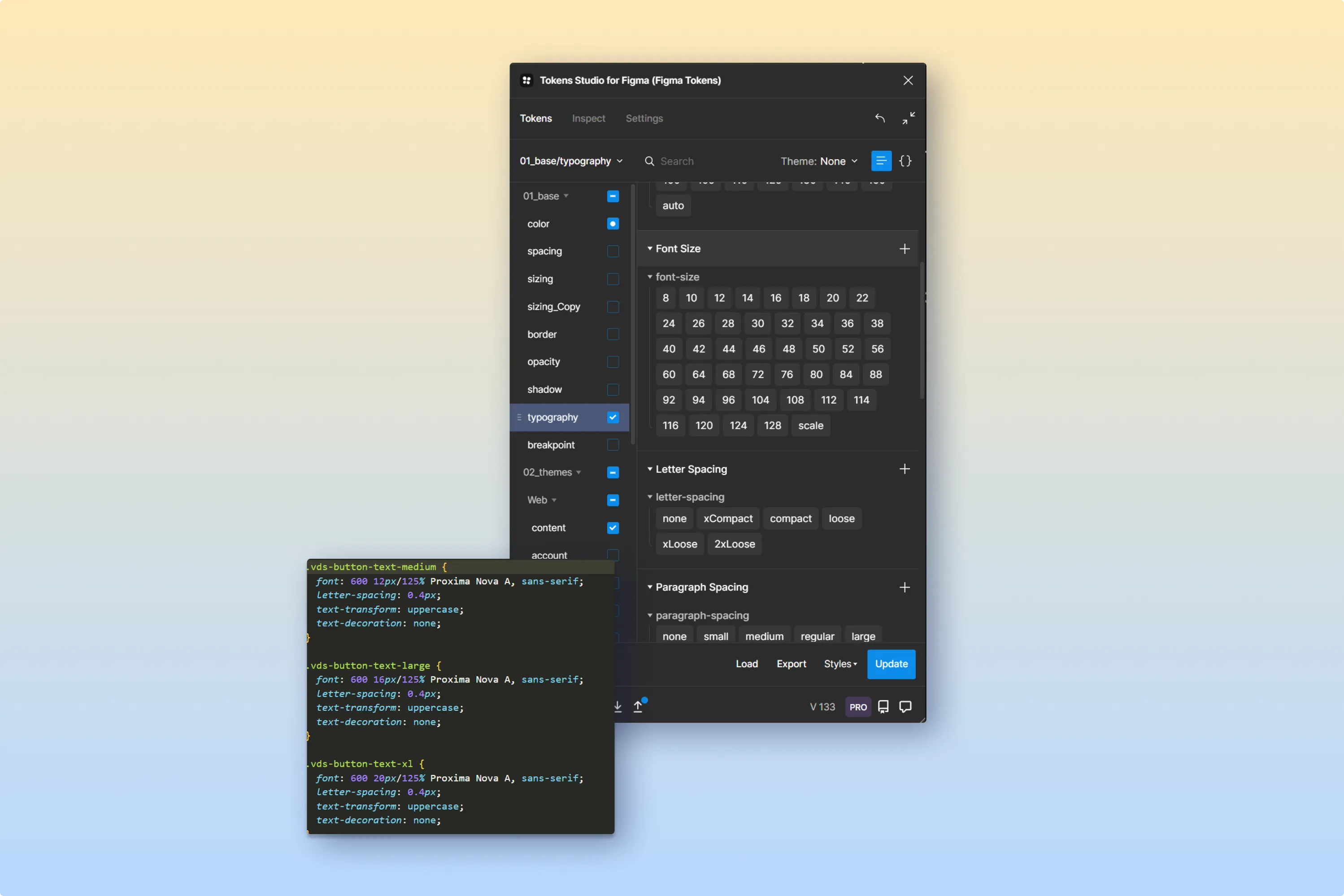The image size is (1344, 896).
Task: Add new Paragraph Spacing token
Action: [x=904, y=587]
